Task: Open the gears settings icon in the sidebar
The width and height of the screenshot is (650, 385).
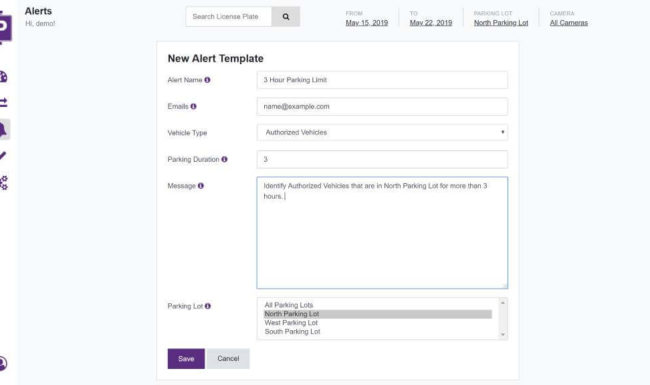Action: click(4, 183)
